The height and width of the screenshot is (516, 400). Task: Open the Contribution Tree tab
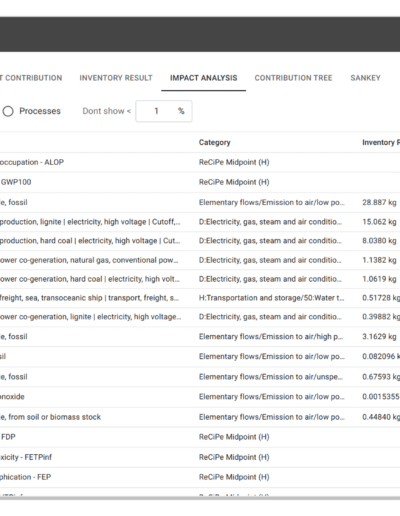coord(293,78)
